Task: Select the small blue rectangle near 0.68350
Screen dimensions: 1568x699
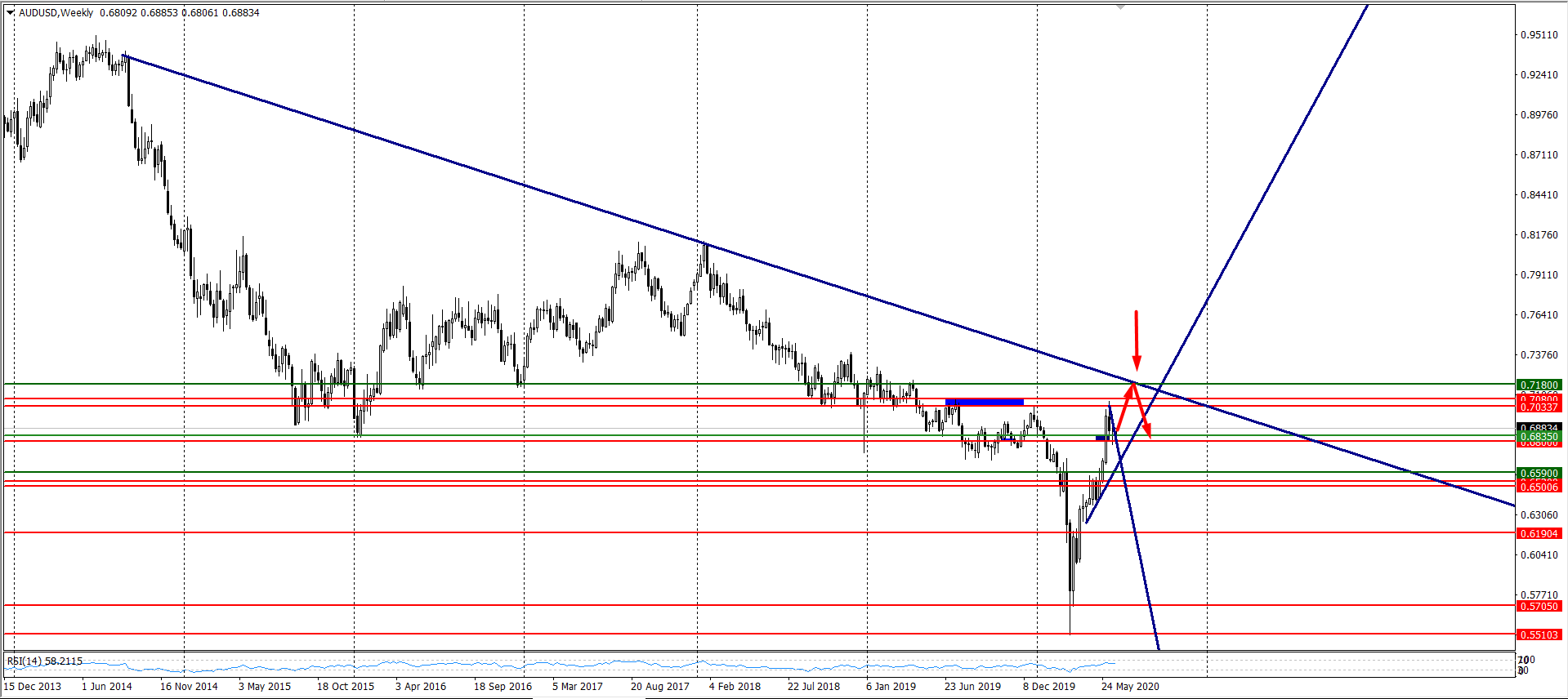Action: 1102,439
